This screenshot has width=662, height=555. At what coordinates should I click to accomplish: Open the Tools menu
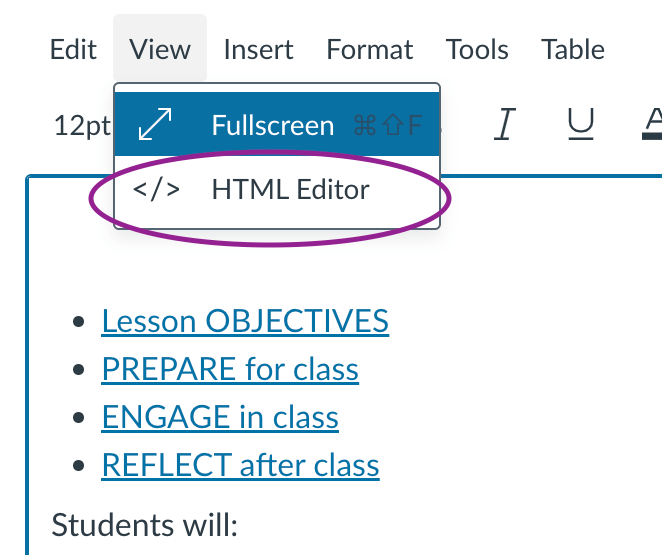tap(477, 49)
